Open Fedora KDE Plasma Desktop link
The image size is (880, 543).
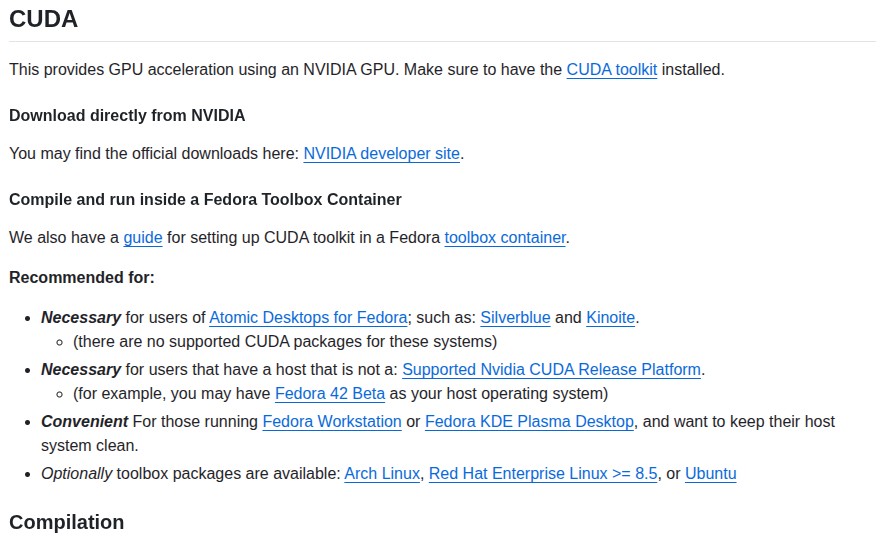coord(529,422)
